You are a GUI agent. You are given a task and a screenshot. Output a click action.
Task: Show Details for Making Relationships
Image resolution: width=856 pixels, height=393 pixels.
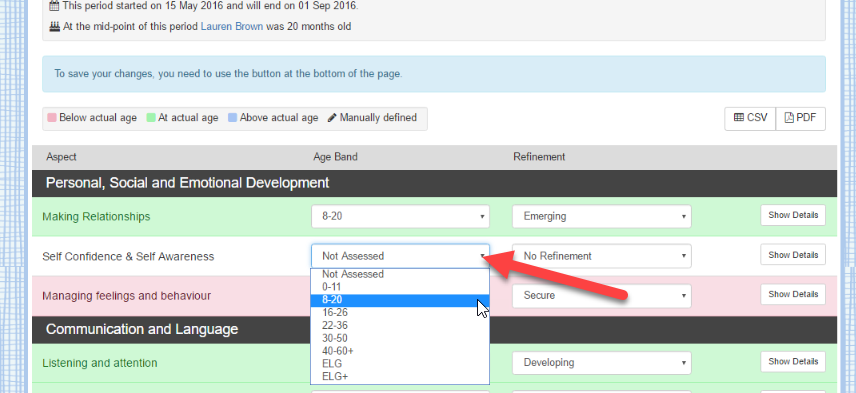click(793, 215)
